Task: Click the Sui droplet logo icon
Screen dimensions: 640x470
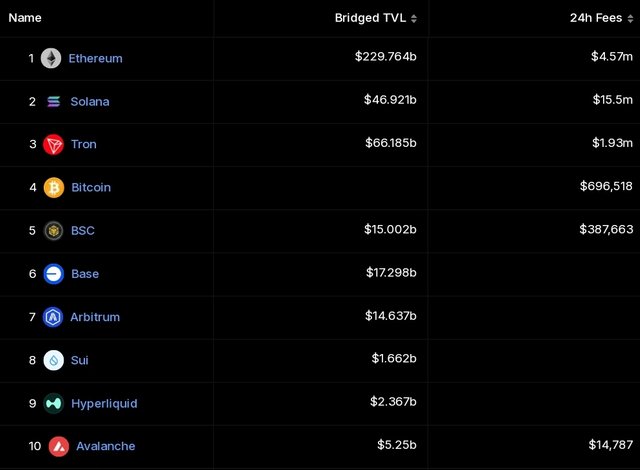Action: 53,360
